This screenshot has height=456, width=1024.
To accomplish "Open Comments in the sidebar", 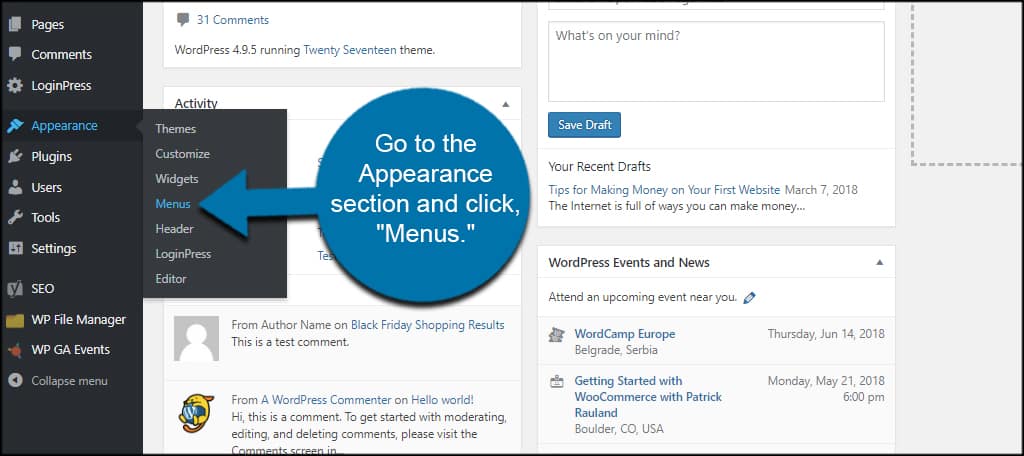I will pyautogui.click(x=61, y=54).
